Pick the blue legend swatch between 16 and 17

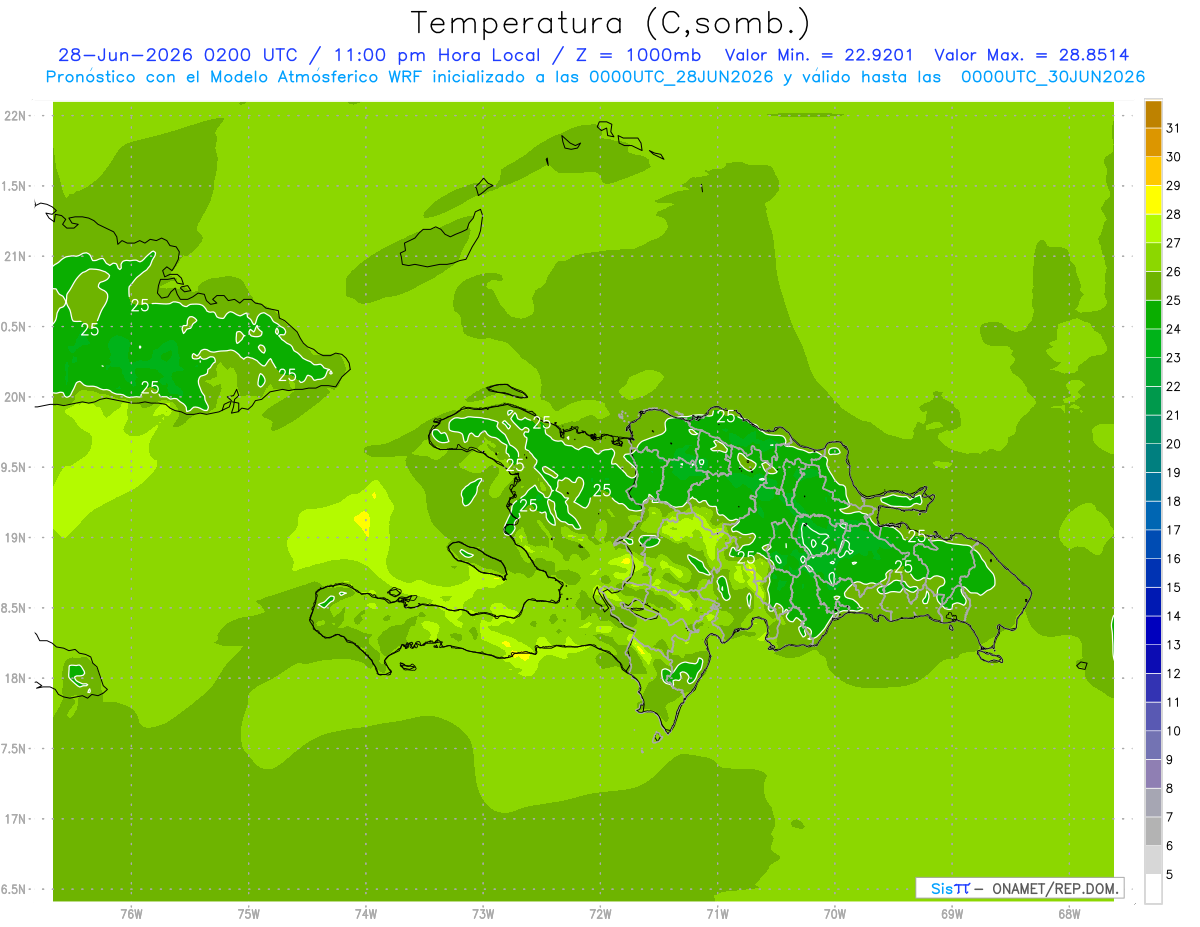[1153, 544]
